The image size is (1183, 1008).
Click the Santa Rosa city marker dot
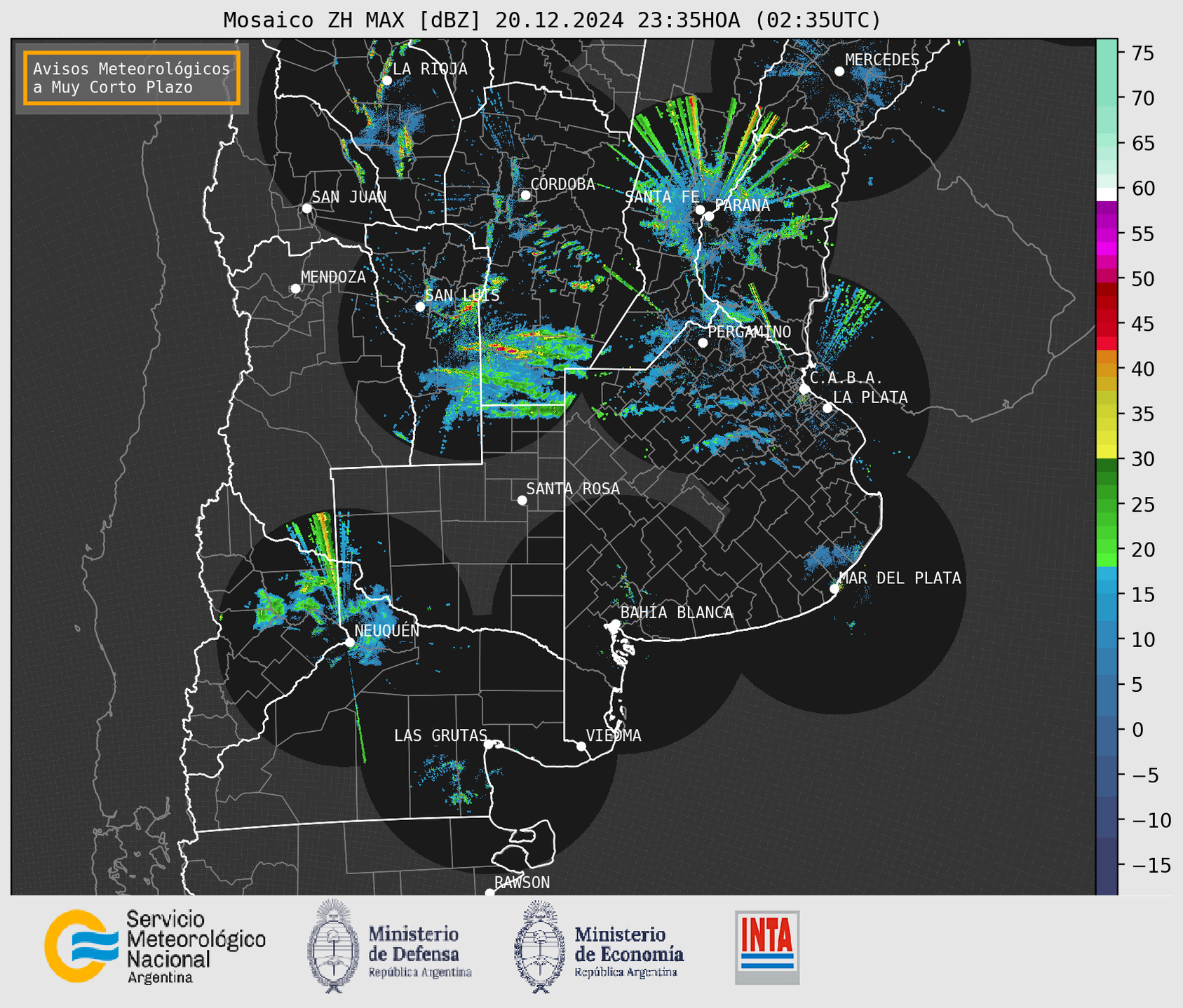[522, 500]
